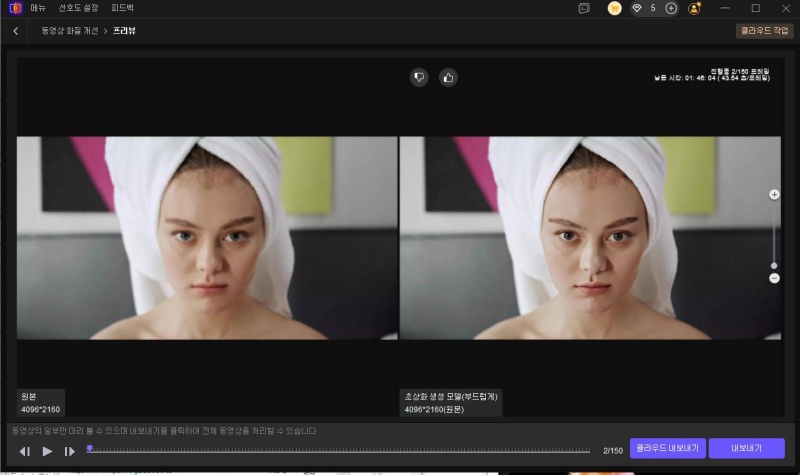Zoom in with the plus button
This screenshot has height=475, width=800.
[774, 194]
